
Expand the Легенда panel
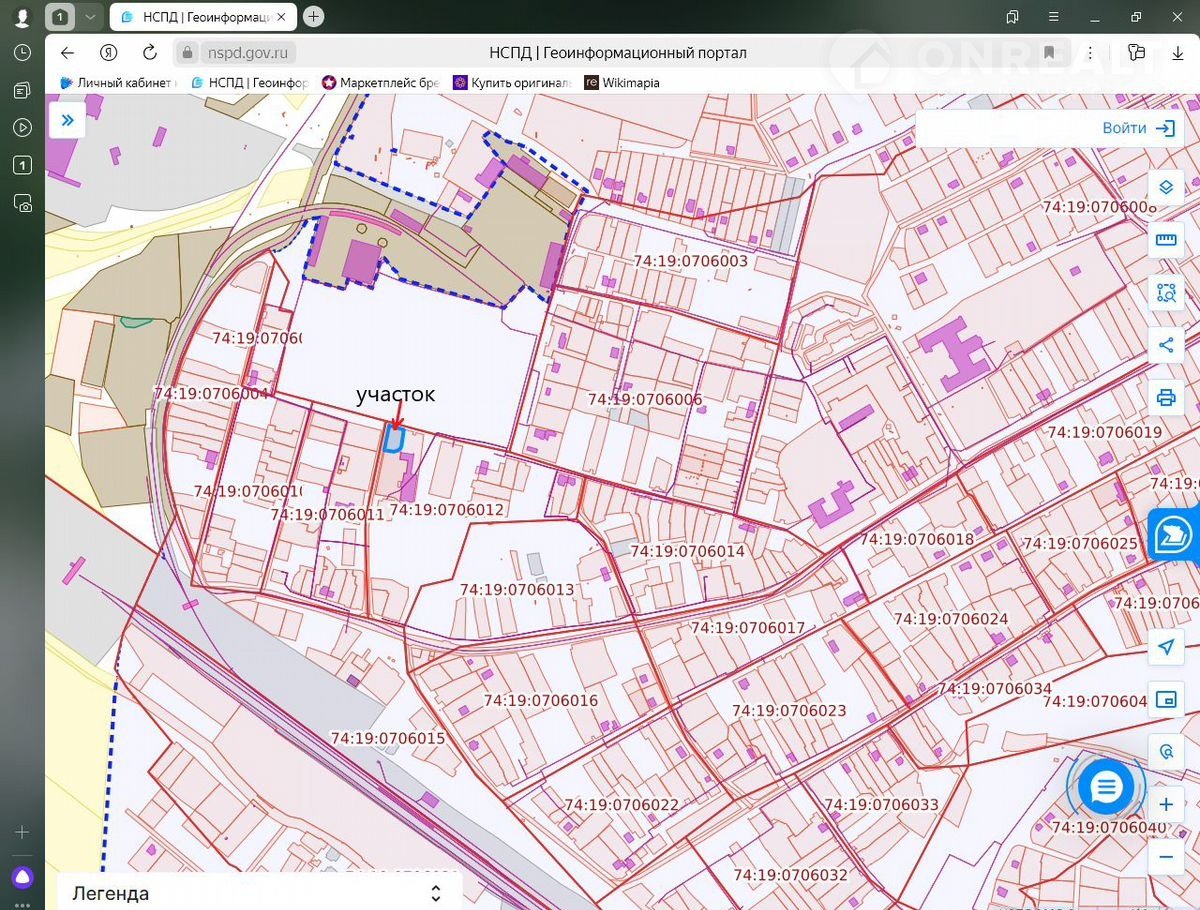[x=435, y=893]
